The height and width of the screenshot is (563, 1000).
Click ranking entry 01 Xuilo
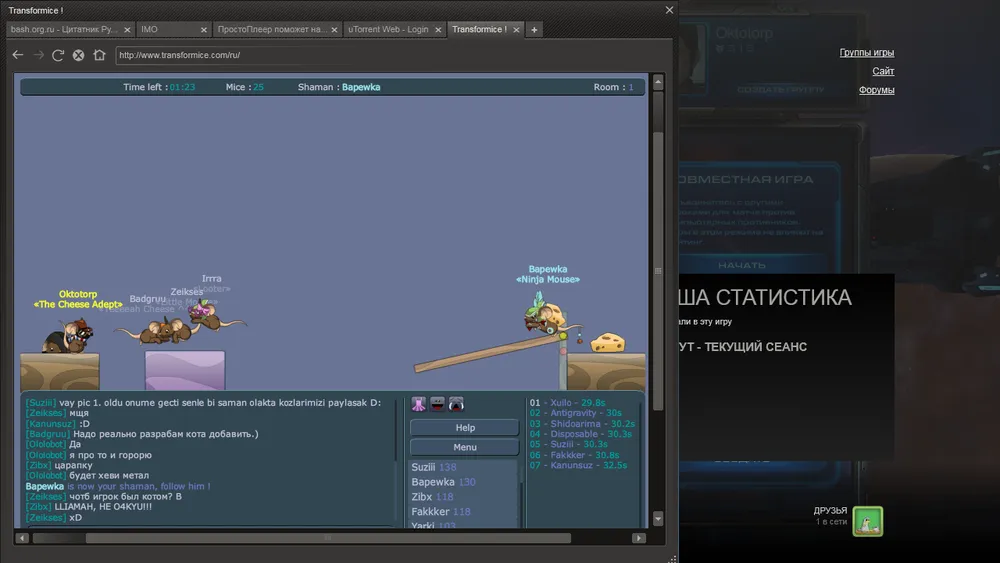tap(568, 403)
